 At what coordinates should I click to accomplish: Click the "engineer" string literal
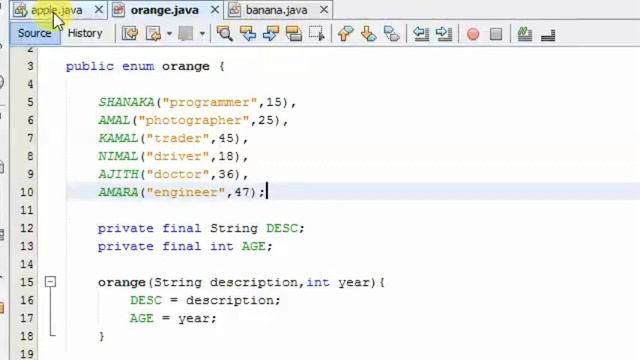point(186,192)
